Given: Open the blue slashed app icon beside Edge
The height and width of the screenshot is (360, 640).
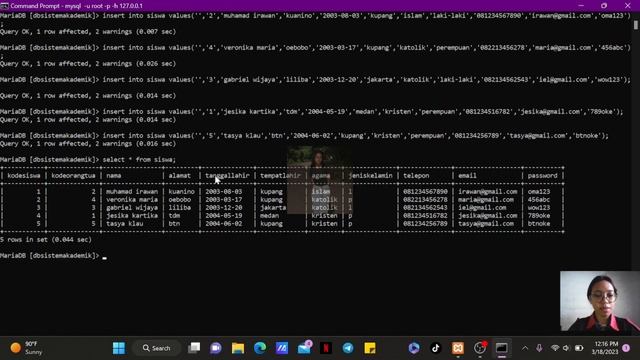Looking at the screenshot, I should tap(282, 348).
